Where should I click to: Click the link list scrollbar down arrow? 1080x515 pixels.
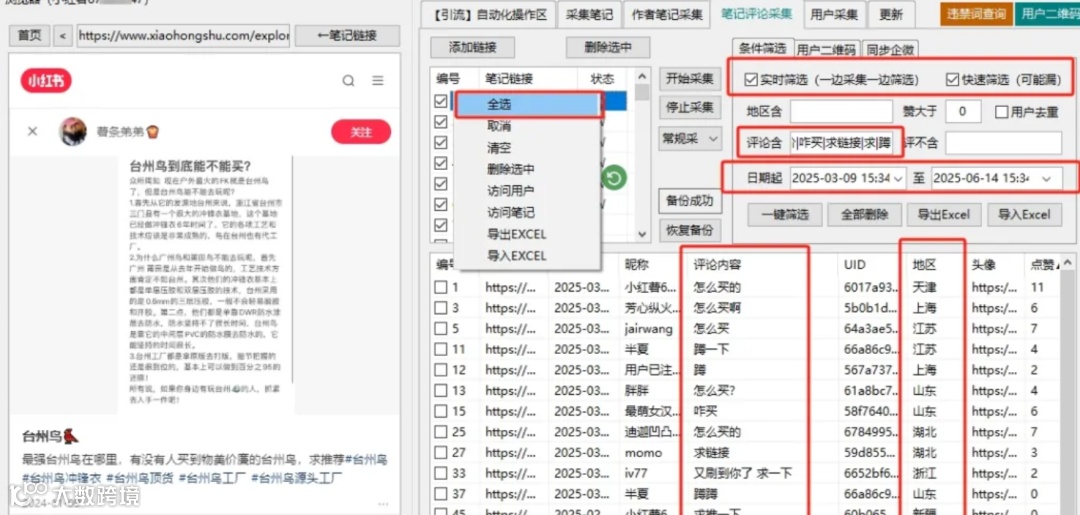[642, 234]
